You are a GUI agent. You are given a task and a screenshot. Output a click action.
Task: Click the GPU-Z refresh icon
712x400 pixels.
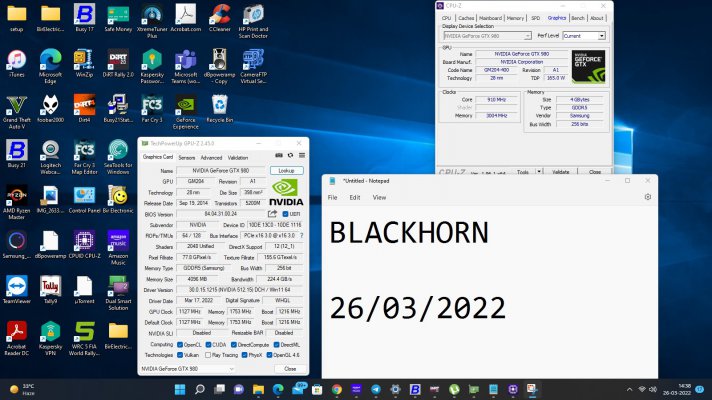click(x=291, y=155)
